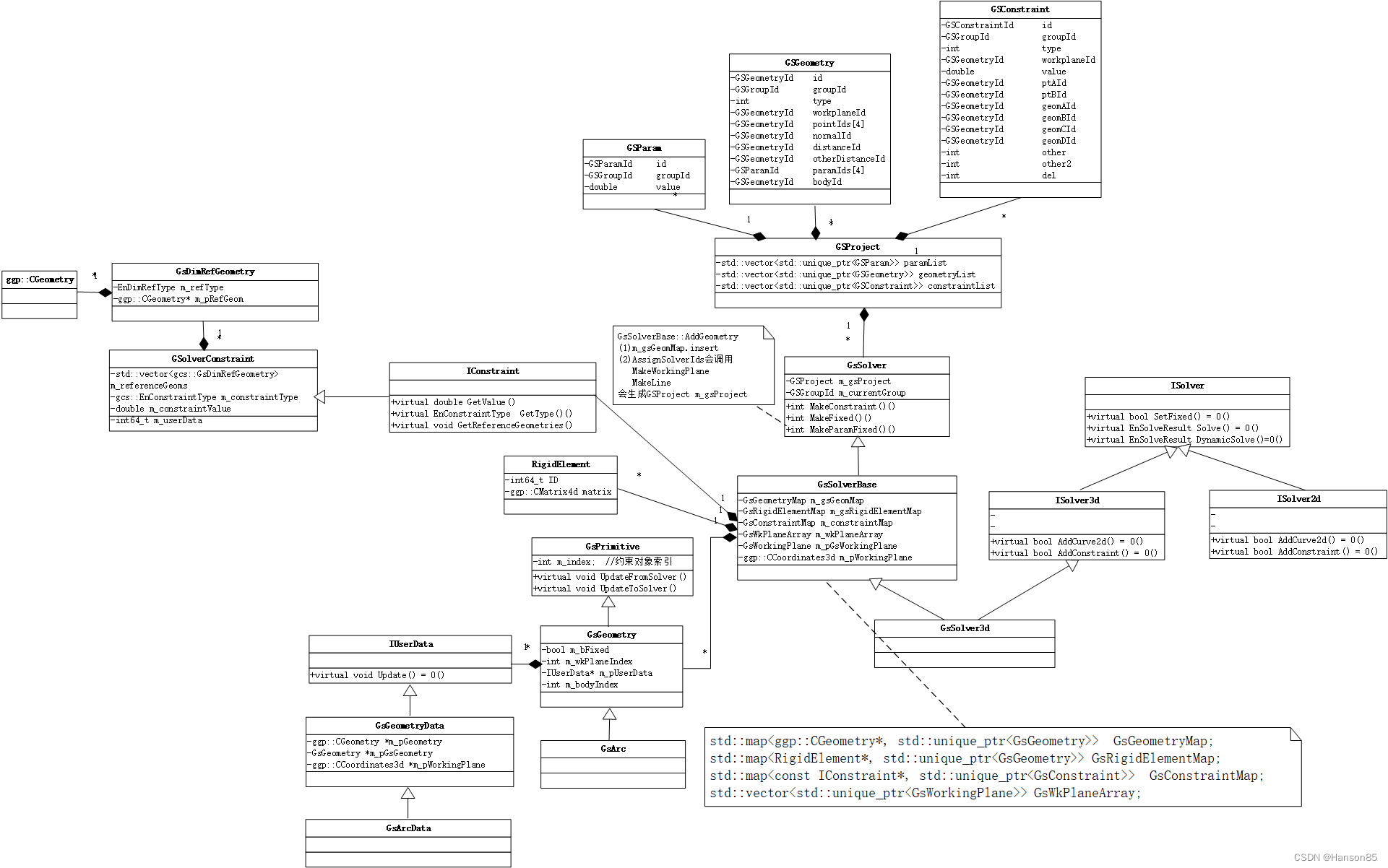
Task: Select the GSConstraint class title
Action: point(1020,9)
